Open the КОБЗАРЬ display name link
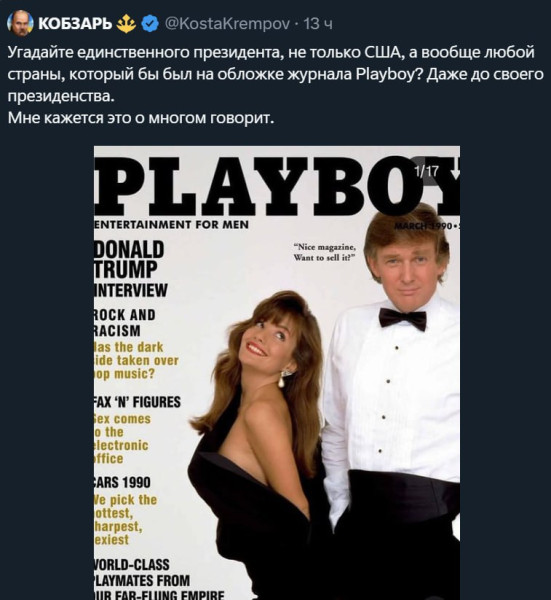 pyautogui.click(x=75, y=24)
